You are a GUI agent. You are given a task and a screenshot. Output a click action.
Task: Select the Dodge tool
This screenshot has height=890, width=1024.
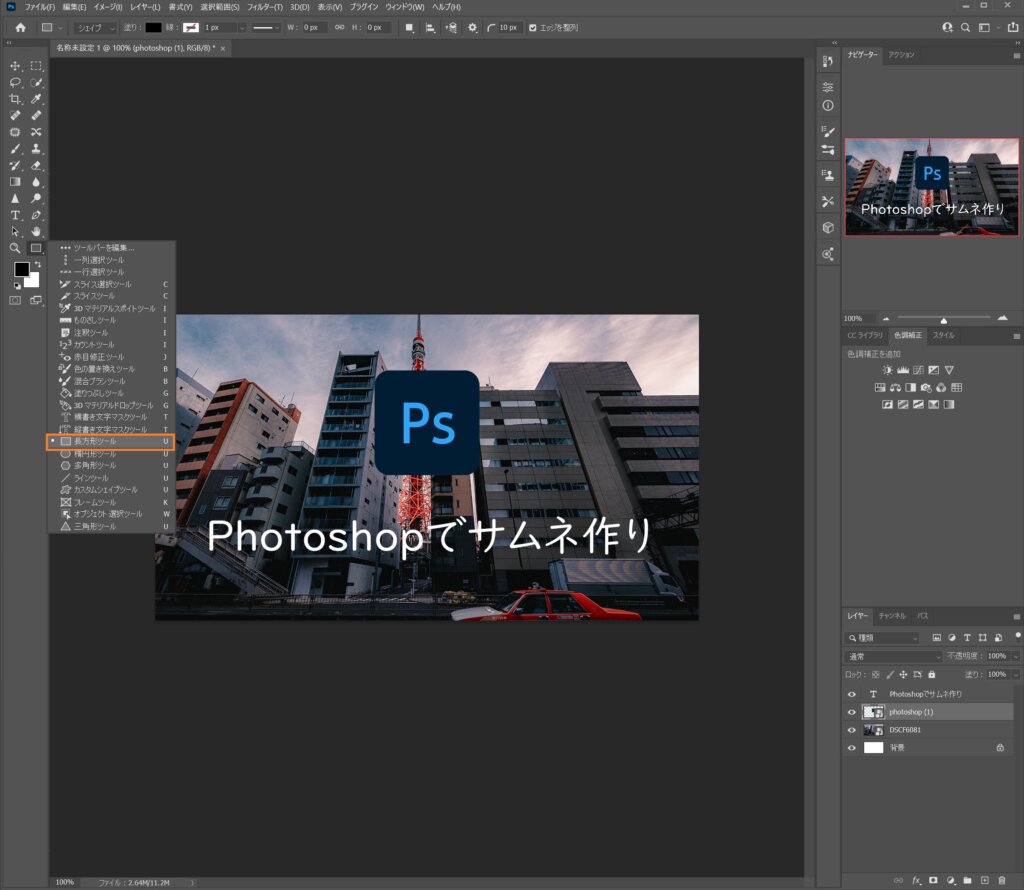[x=36, y=199]
